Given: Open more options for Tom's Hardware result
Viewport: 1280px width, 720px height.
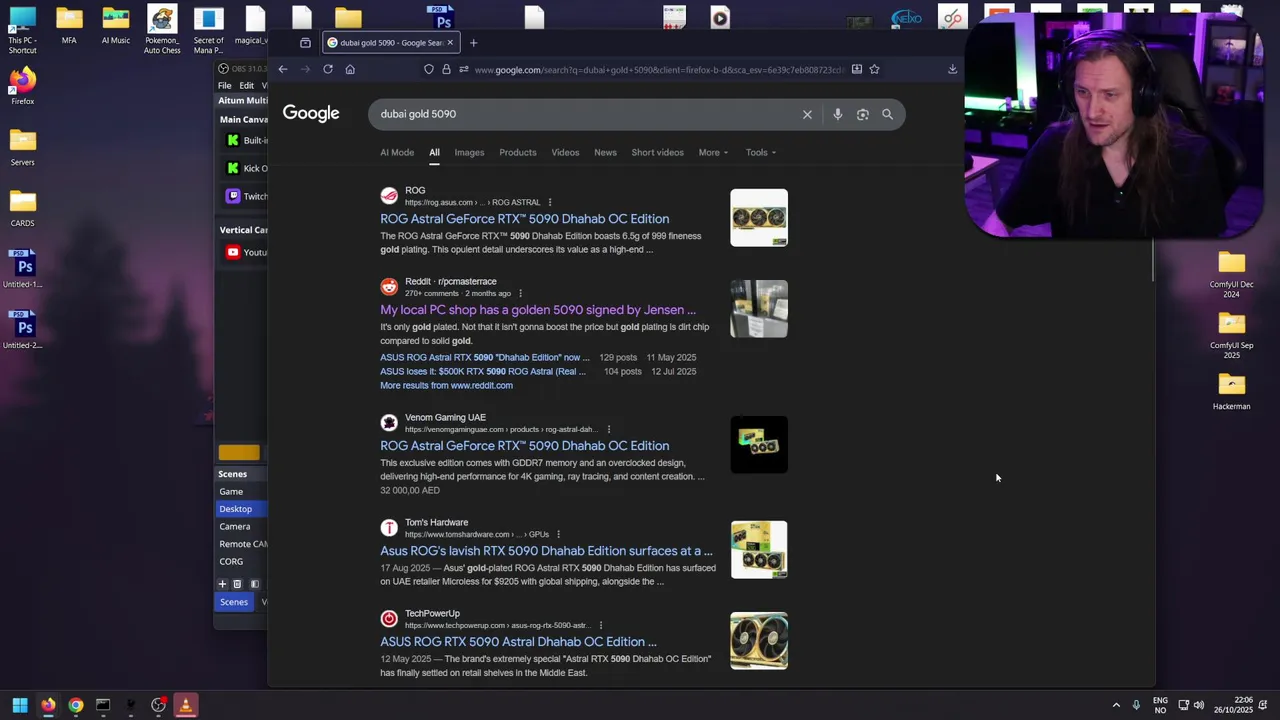Looking at the screenshot, I should (x=558, y=534).
